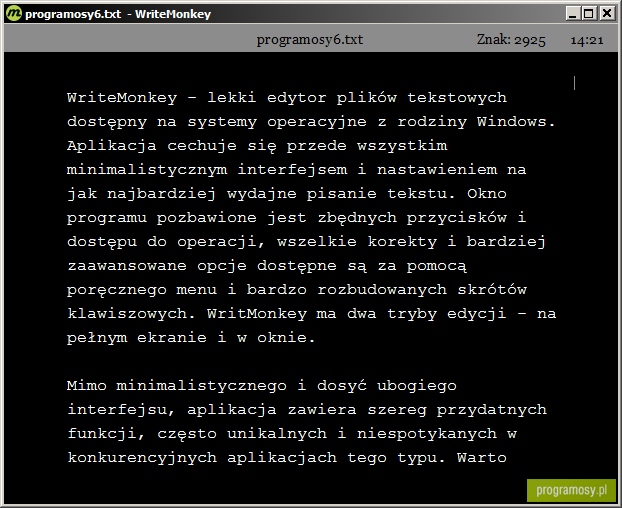This screenshot has height=508, width=622.
Task: Maximize the WriteMonkey window
Action: point(589,13)
